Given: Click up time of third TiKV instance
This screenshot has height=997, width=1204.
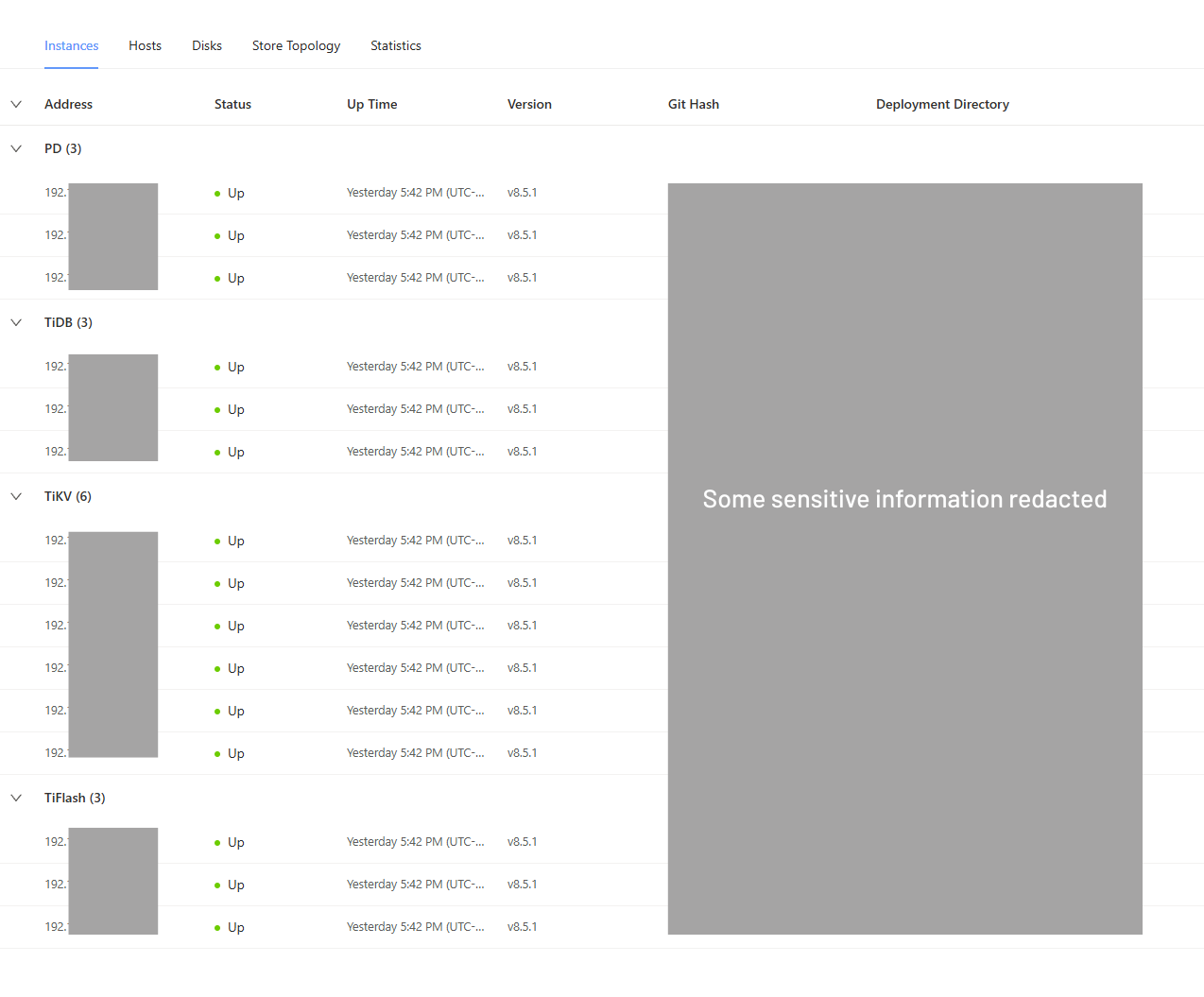Looking at the screenshot, I should 415,626.
